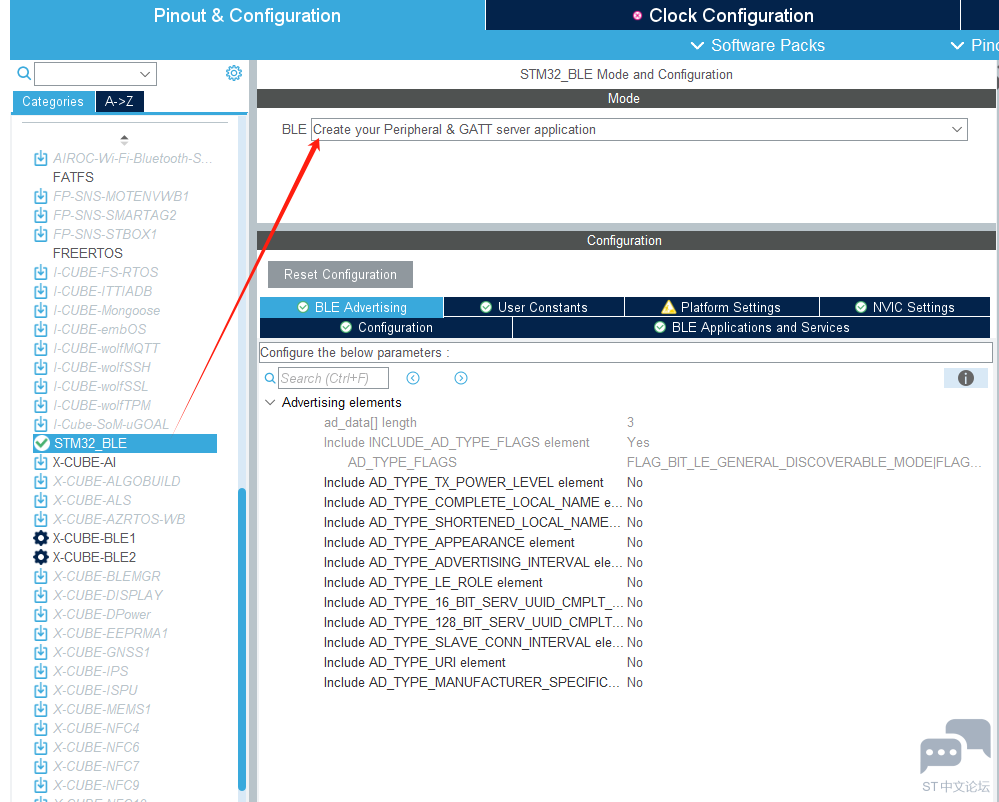
Task: Expand the Software Packs menu
Action: pyautogui.click(x=758, y=45)
